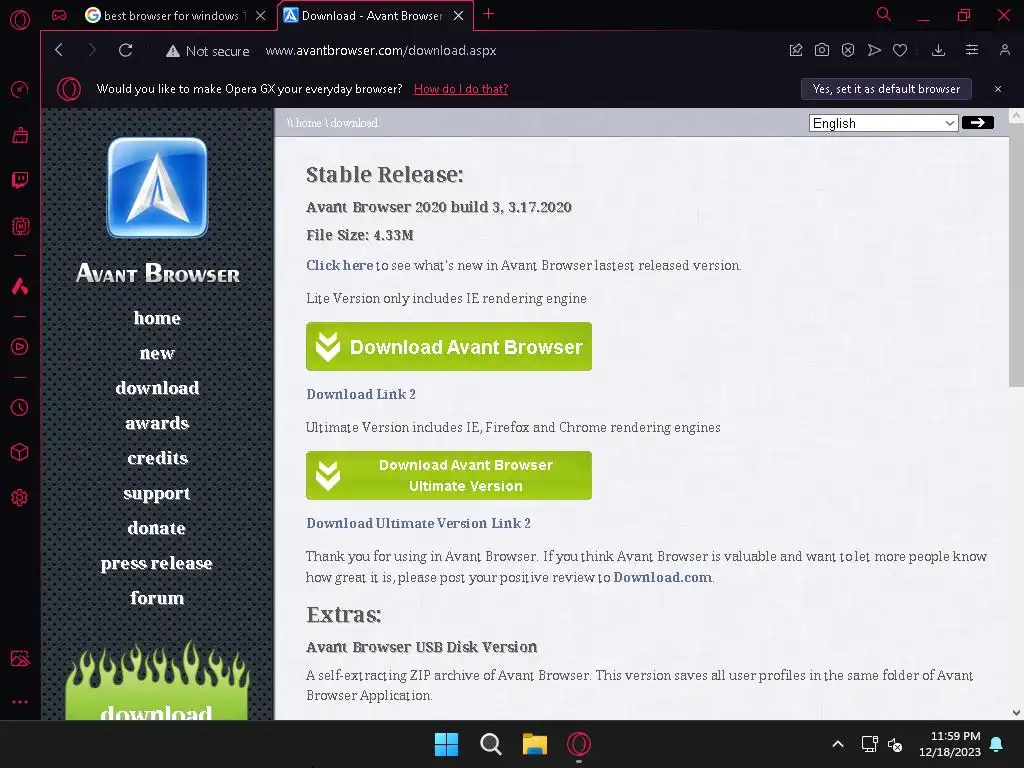Open the ad blocker shield icon
Image resolution: width=1024 pixels, height=768 pixels.
pyautogui.click(x=848, y=50)
